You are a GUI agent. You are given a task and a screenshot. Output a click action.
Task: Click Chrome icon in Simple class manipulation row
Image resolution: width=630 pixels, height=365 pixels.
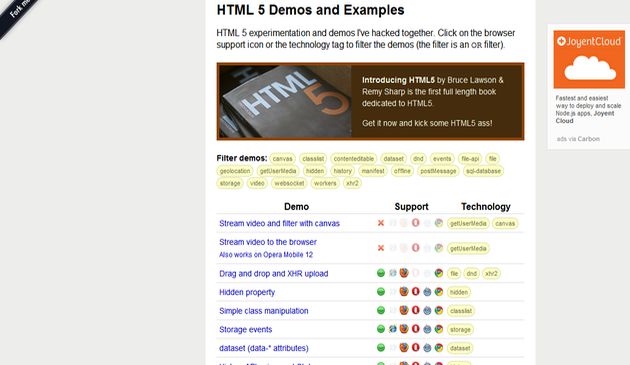(x=439, y=310)
